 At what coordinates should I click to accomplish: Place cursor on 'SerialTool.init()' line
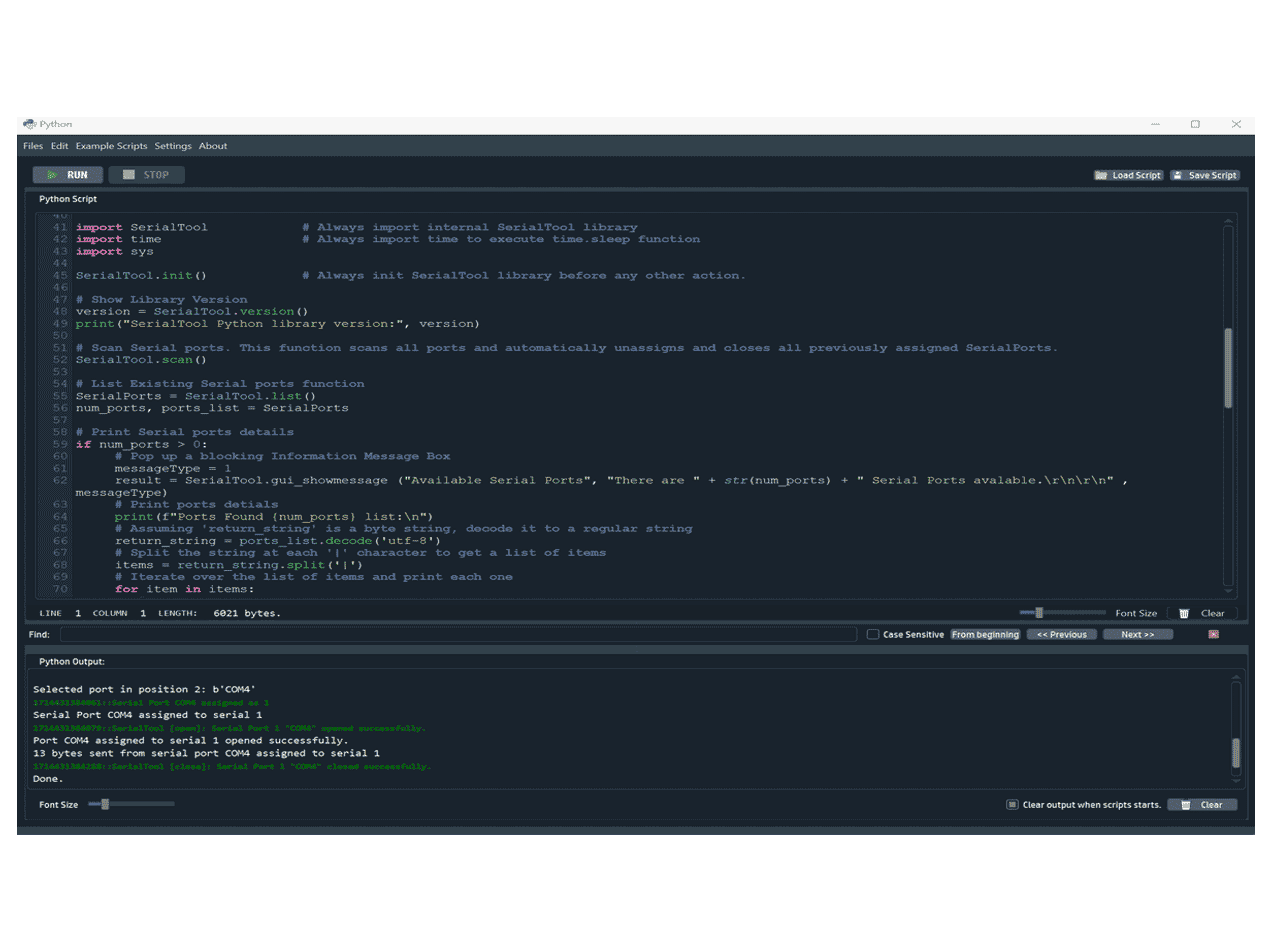[141, 275]
